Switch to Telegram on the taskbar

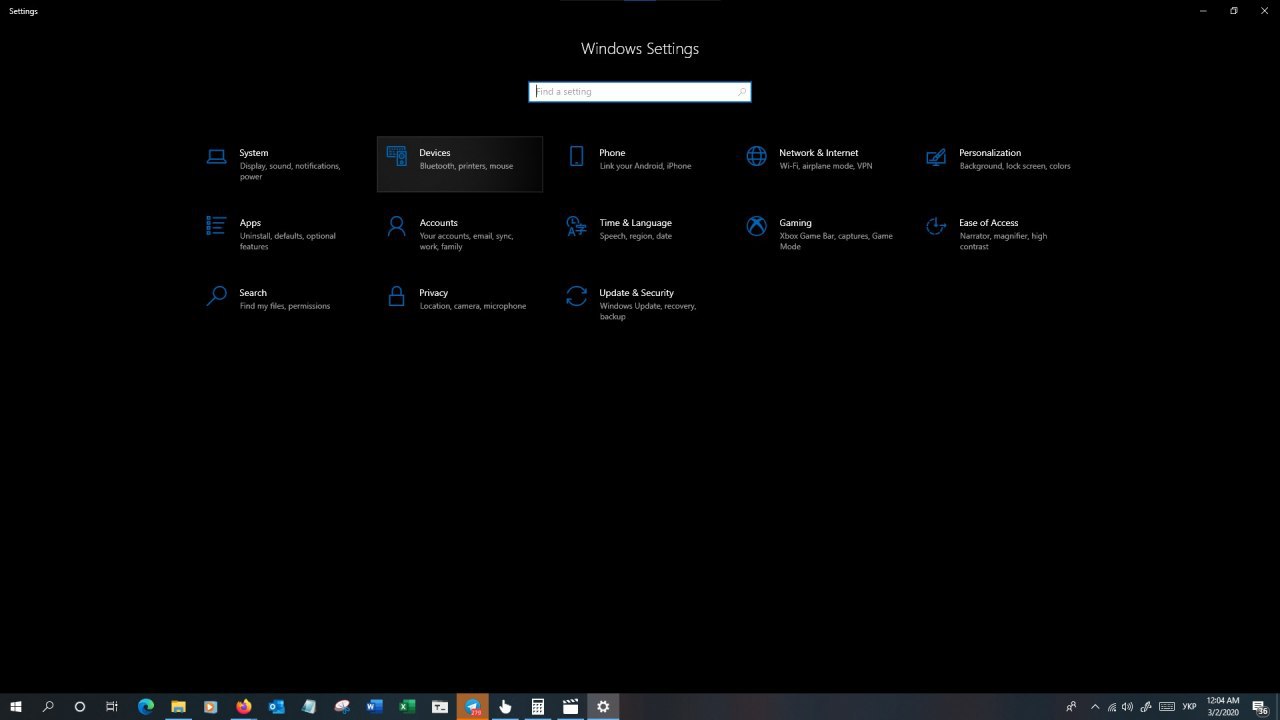click(473, 707)
